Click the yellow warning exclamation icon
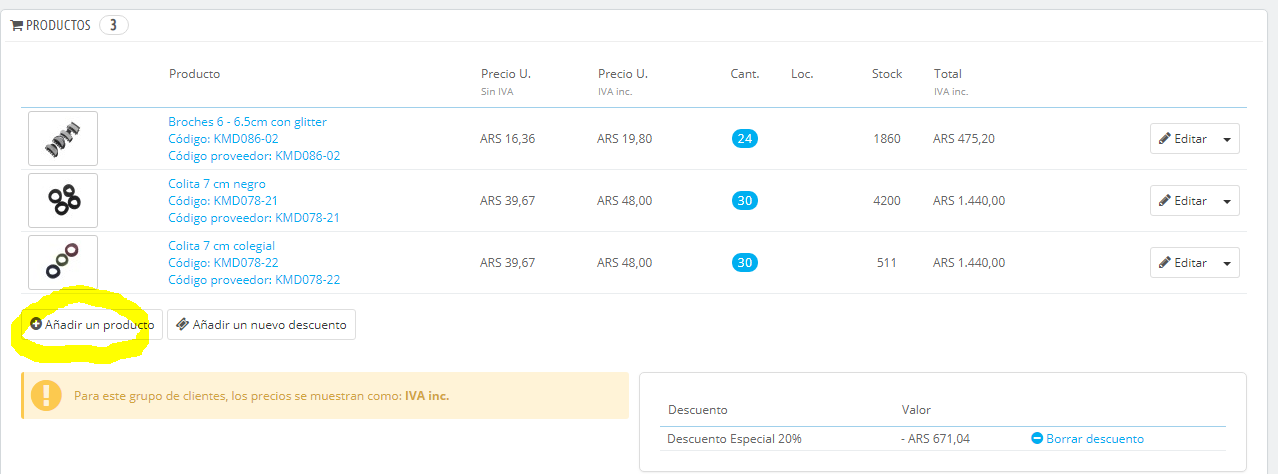 click(46, 395)
